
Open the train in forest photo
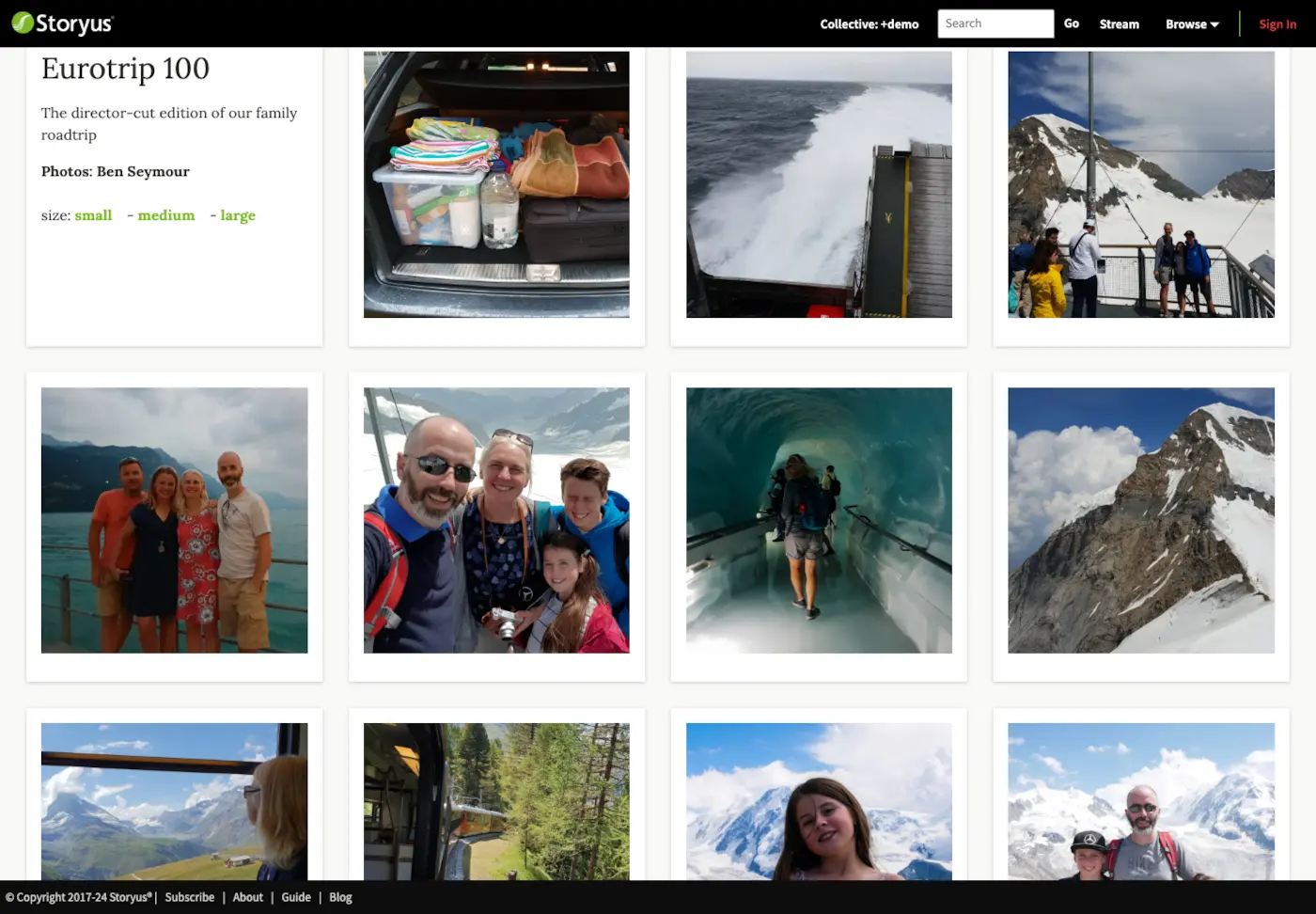point(496,801)
